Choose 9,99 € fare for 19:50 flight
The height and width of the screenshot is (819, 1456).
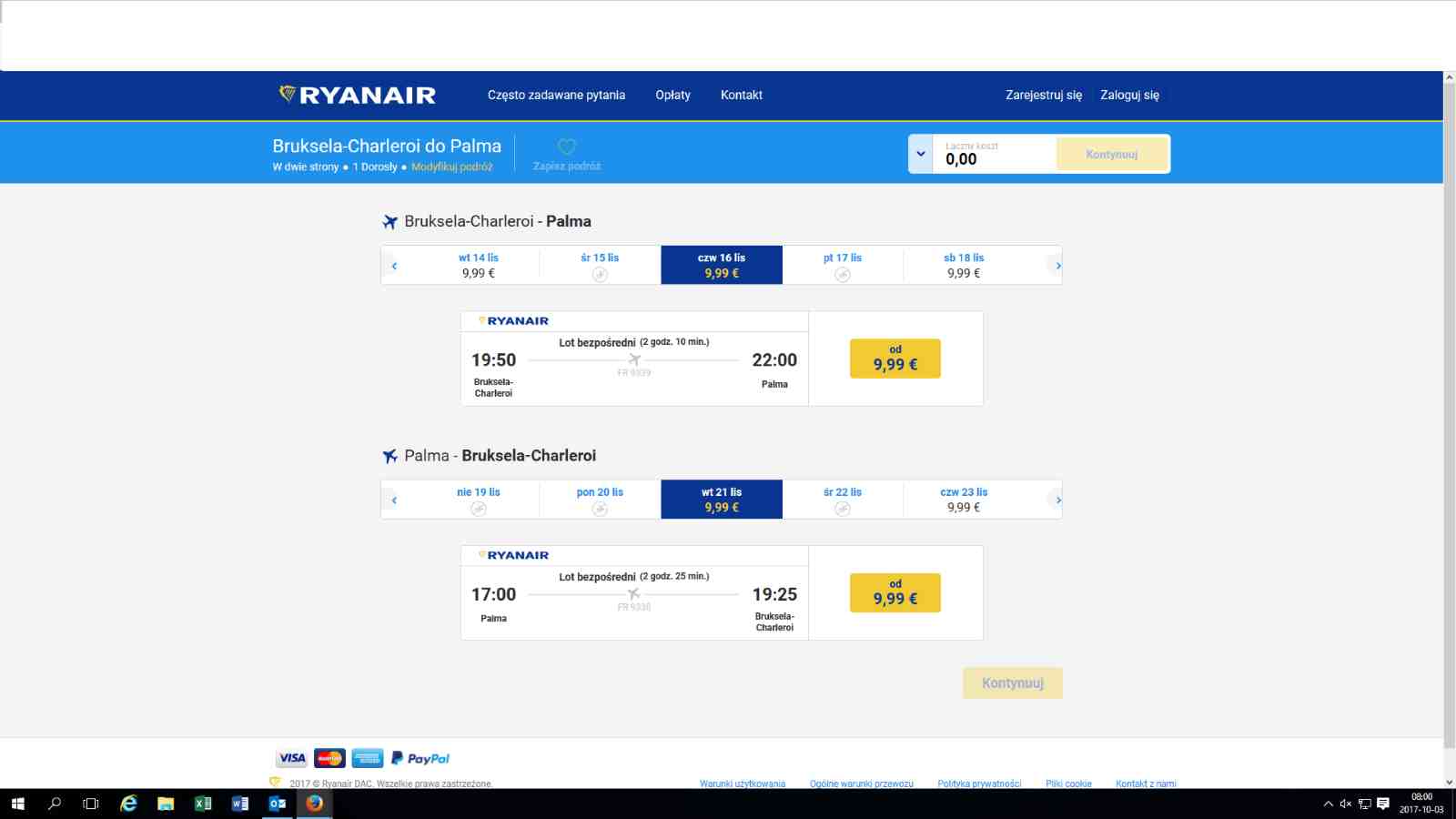click(895, 359)
